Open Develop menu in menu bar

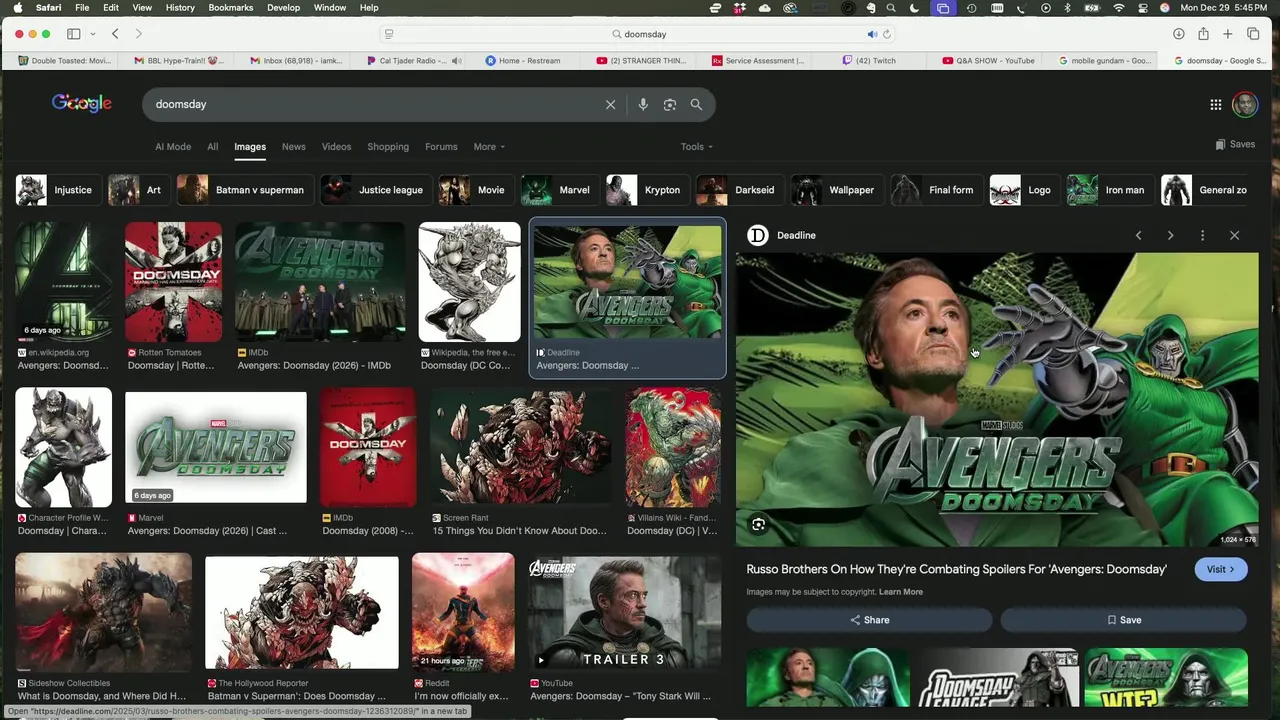[283, 8]
